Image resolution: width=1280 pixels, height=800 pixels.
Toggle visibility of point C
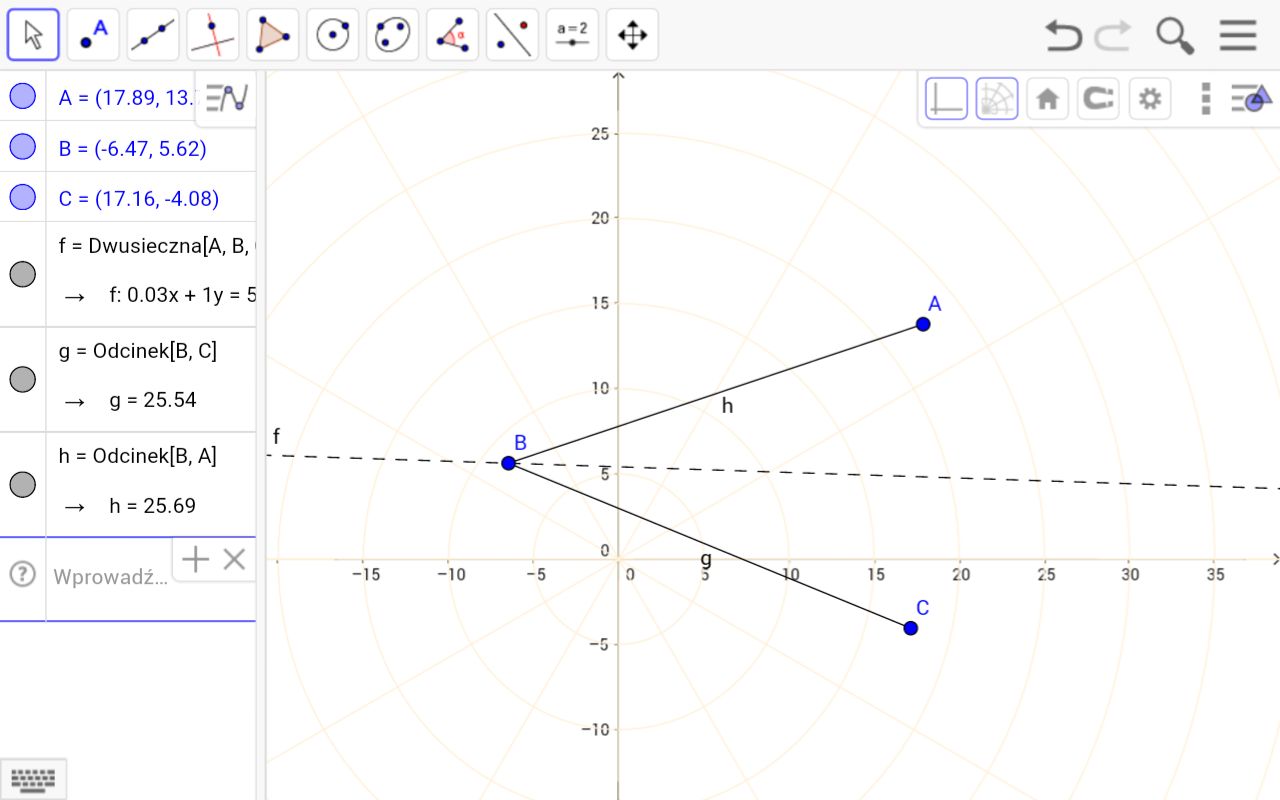(x=22, y=197)
